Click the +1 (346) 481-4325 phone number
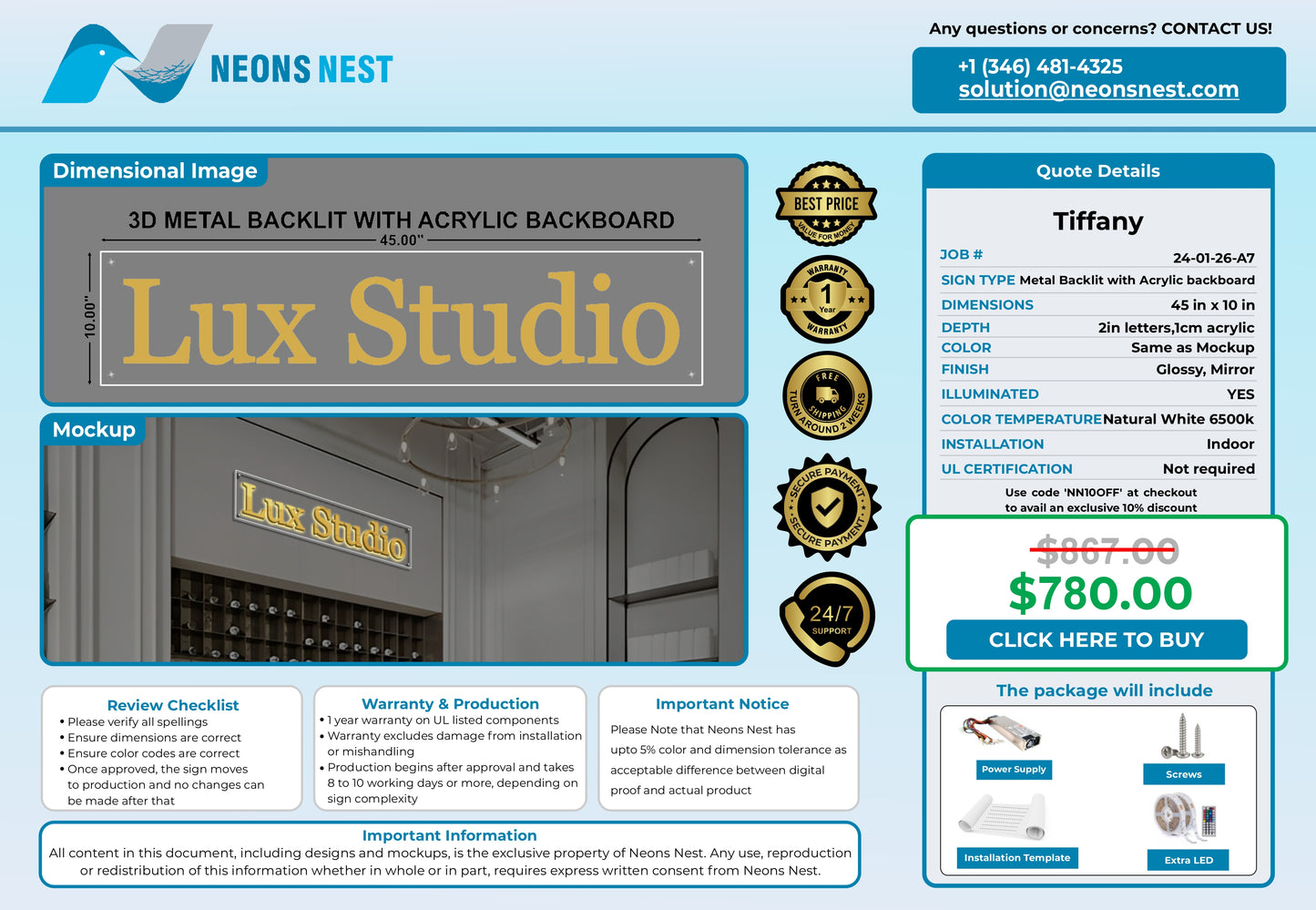This screenshot has height=910, width=1316. point(1040,66)
